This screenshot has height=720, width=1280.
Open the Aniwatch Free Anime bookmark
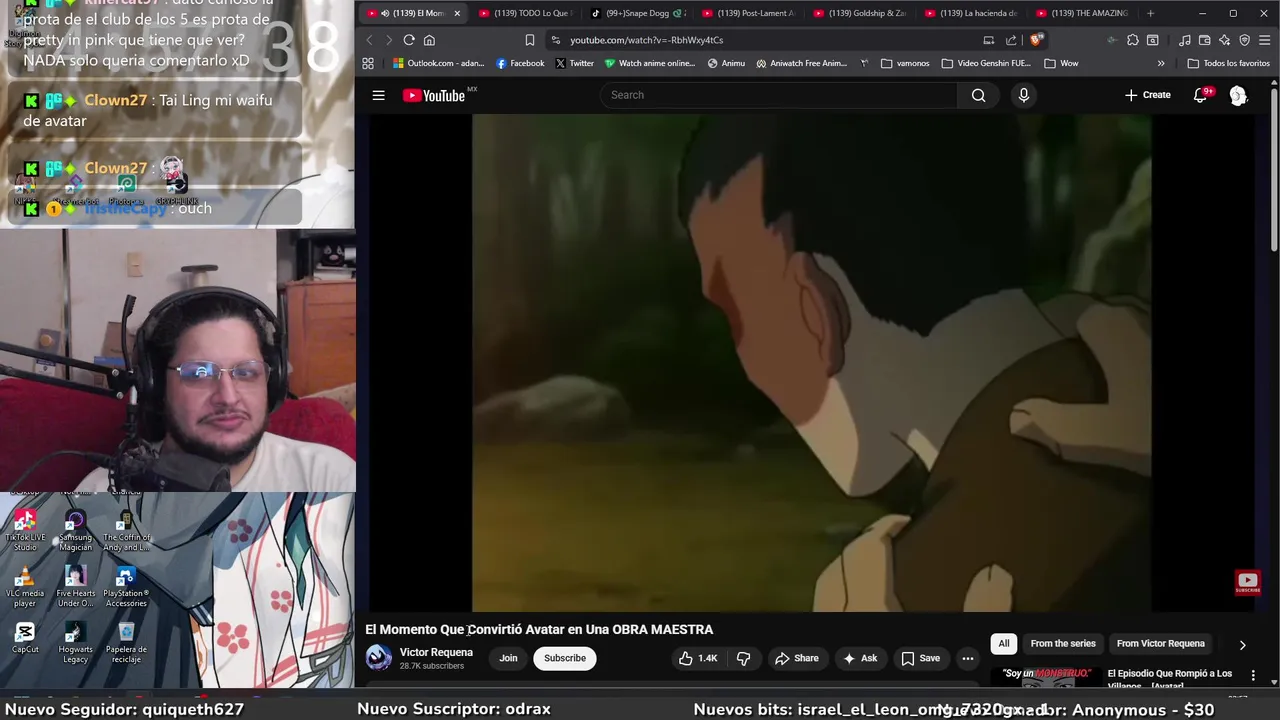coord(801,63)
